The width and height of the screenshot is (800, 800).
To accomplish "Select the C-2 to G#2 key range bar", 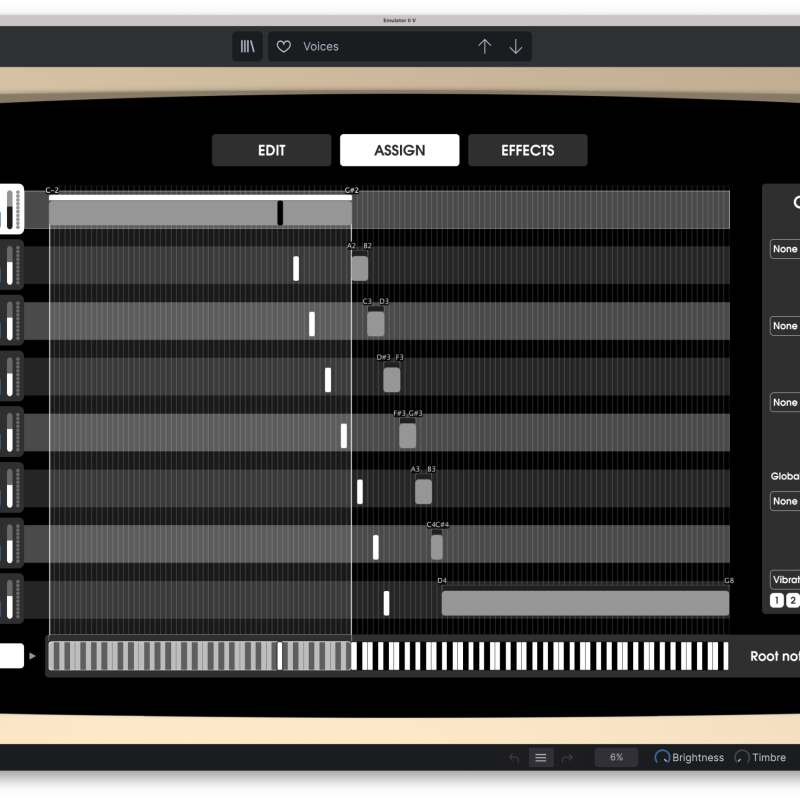I will (x=201, y=213).
